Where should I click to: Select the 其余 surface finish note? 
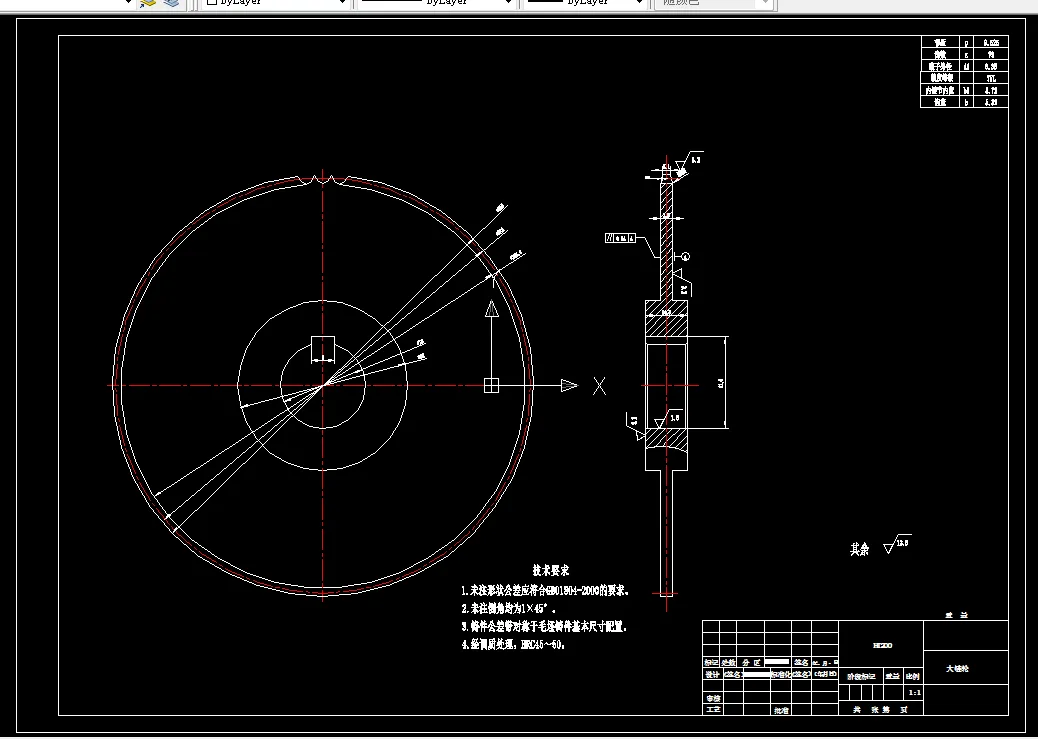(860, 550)
